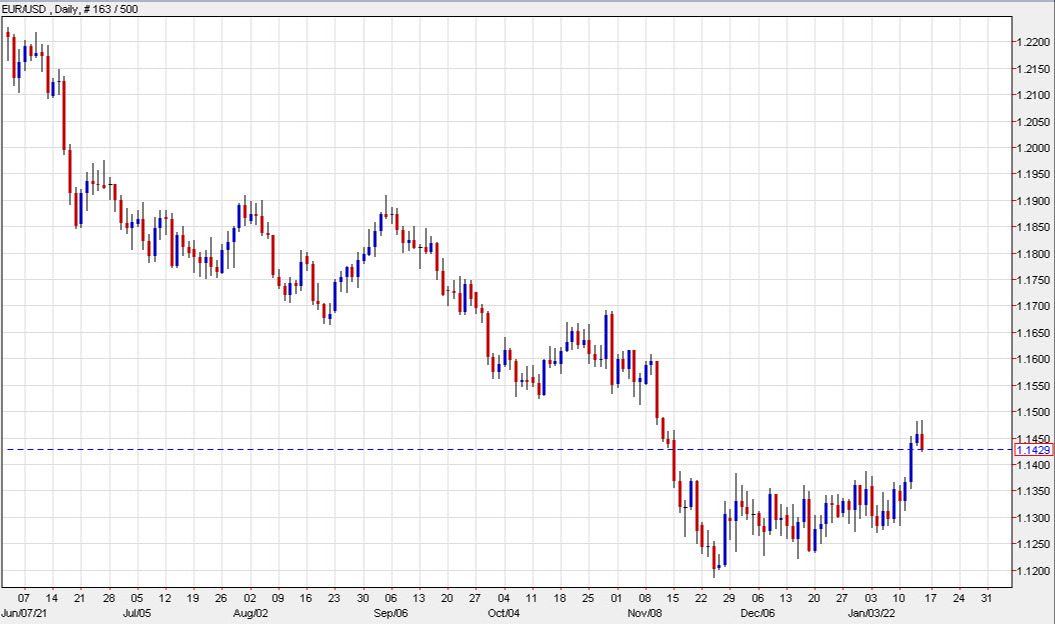
Task: Click the 1.1650 price axis label
Action: pyautogui.click(x=1033, y=333)
